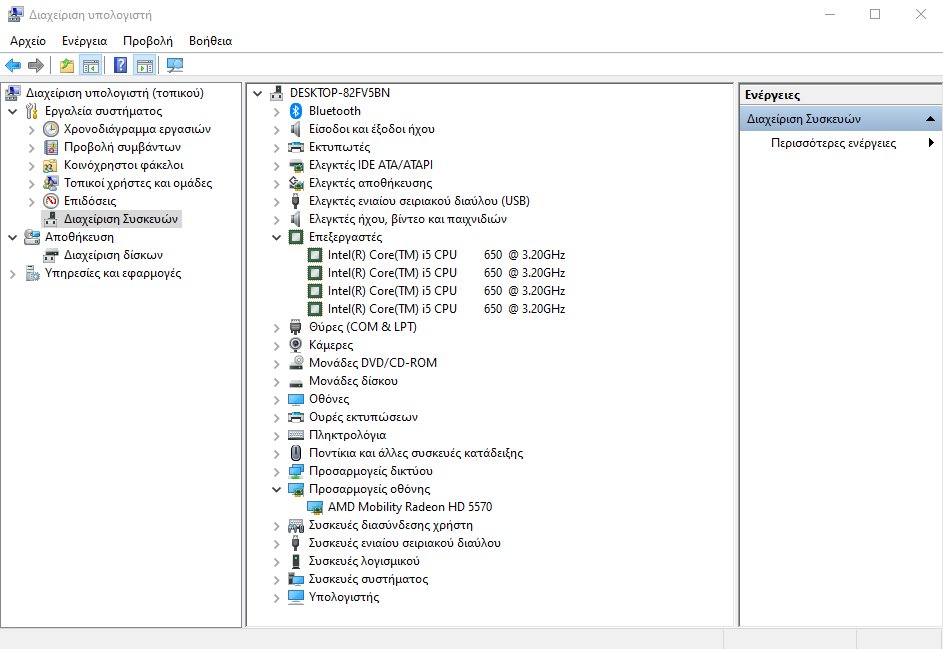Toggle the show/hide console tree toolbar icon
Screen dimensions: 943x649
tap(91, 65)
